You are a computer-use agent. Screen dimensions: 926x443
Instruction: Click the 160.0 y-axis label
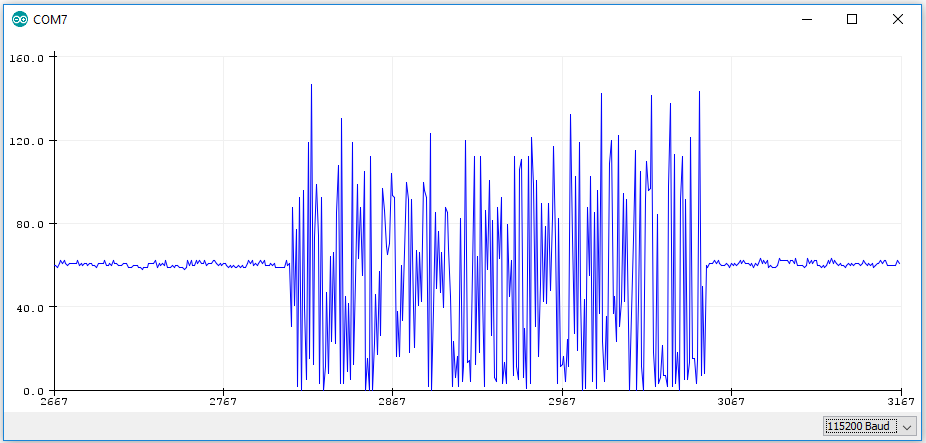[27, 58]
